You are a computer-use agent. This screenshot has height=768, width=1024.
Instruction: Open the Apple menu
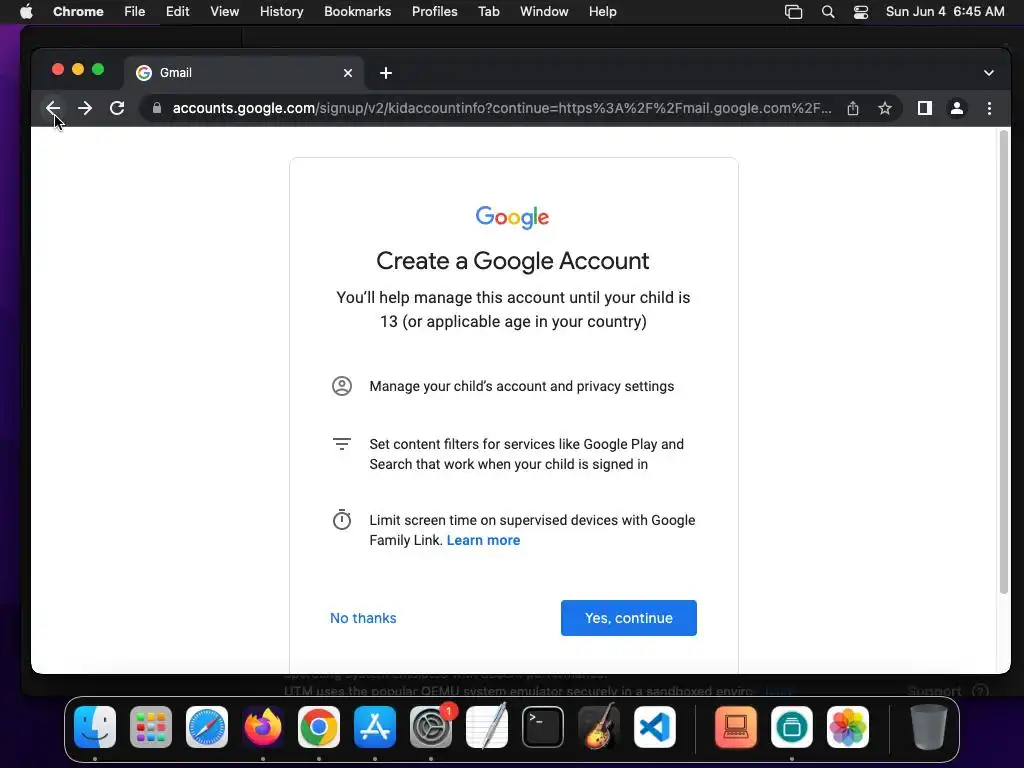coord(26,12)
